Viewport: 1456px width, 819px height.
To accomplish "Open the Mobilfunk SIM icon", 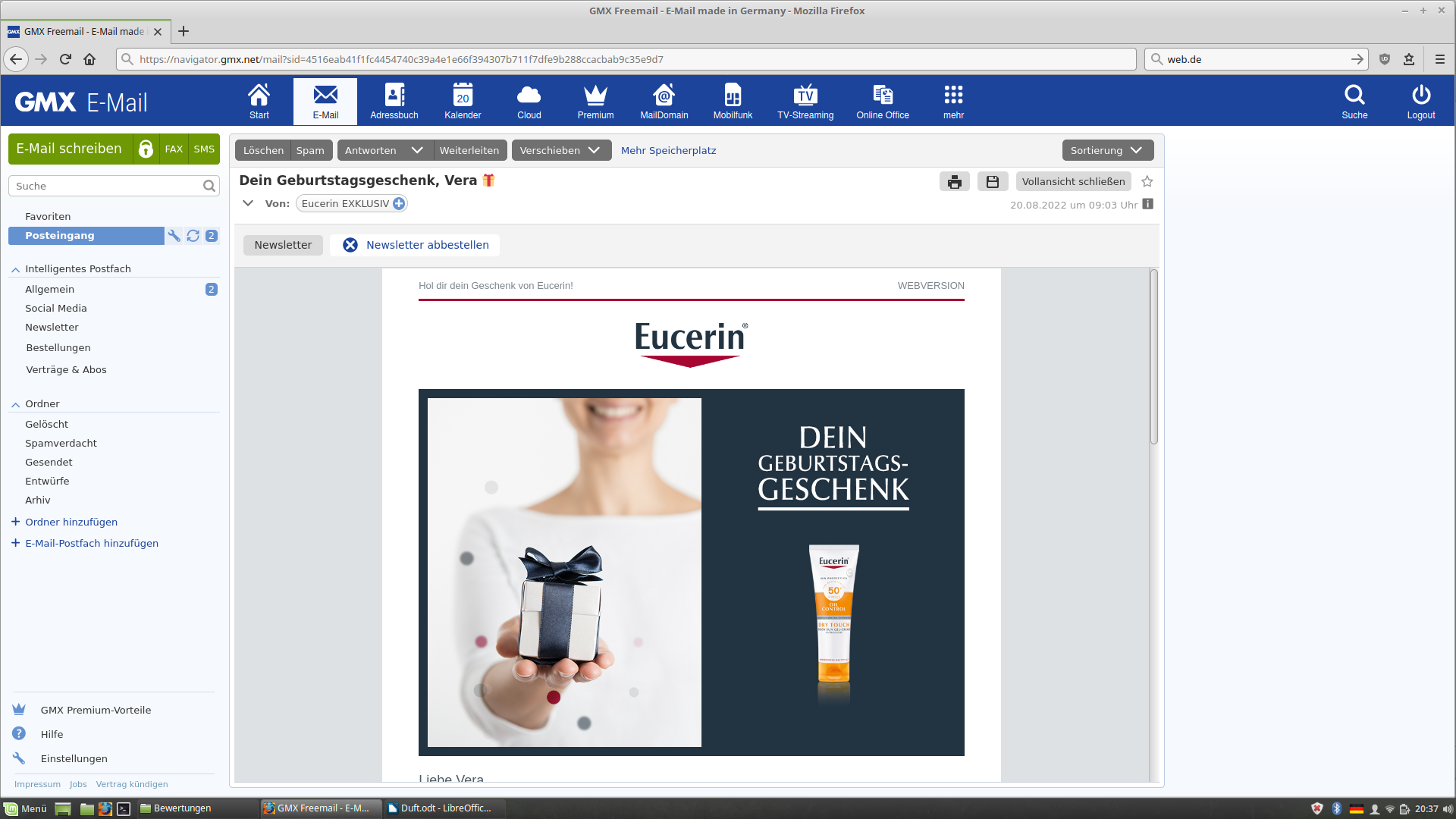I will (x=733, y=101).
